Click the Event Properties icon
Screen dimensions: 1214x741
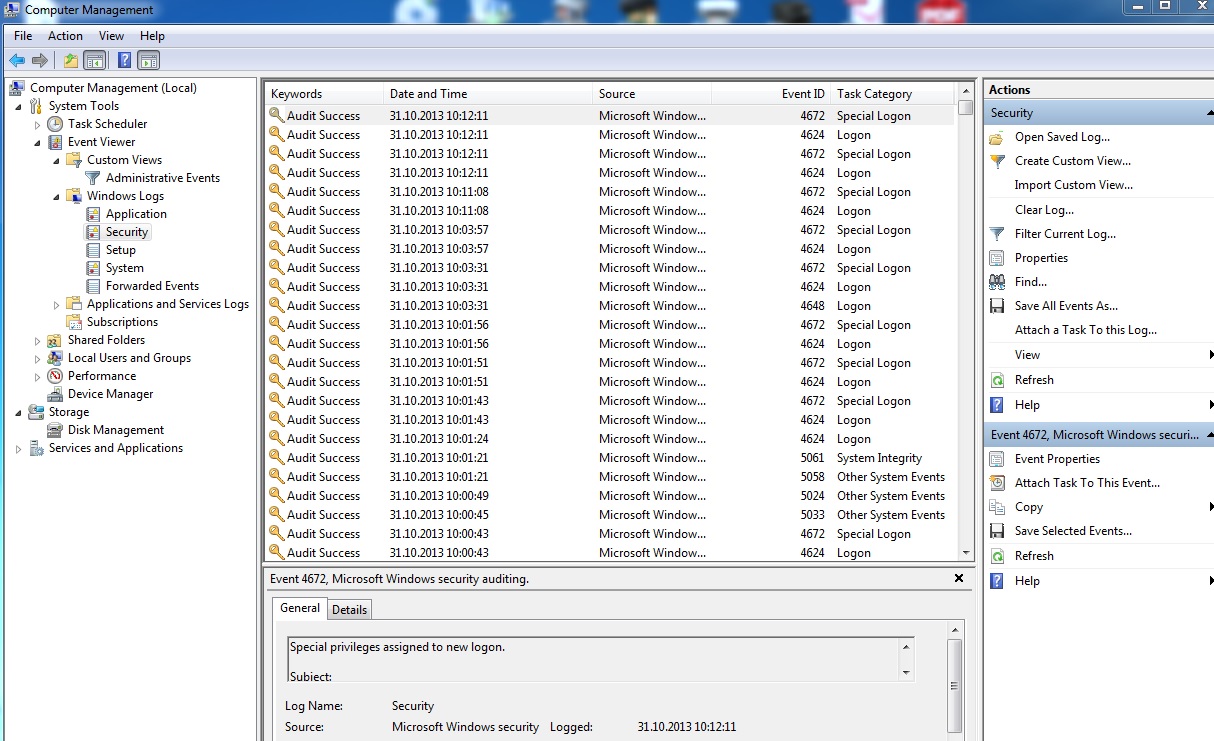pos(997,459)
